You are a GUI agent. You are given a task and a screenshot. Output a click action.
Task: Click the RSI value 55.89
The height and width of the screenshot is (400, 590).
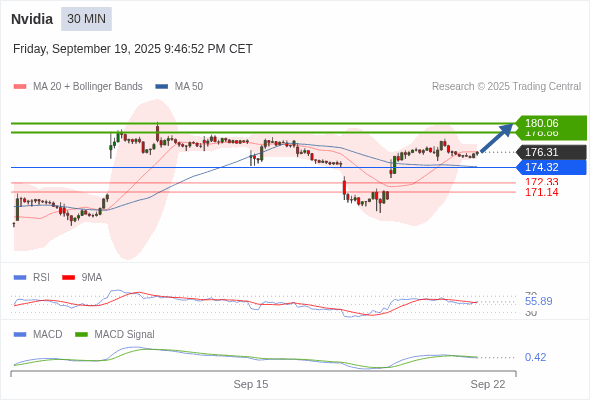(538, 301)
